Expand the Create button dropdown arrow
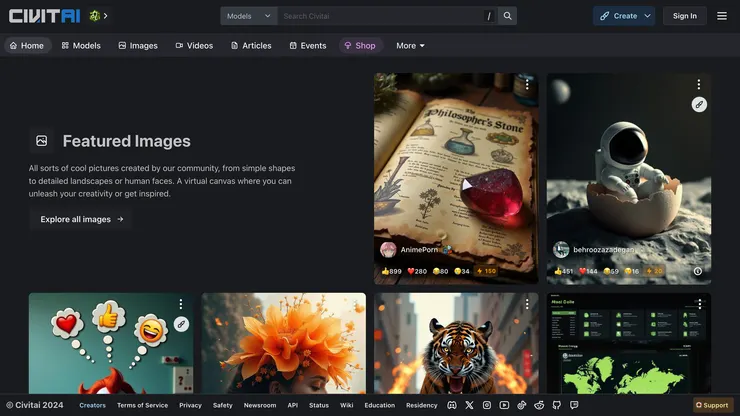 pos(648,16)
